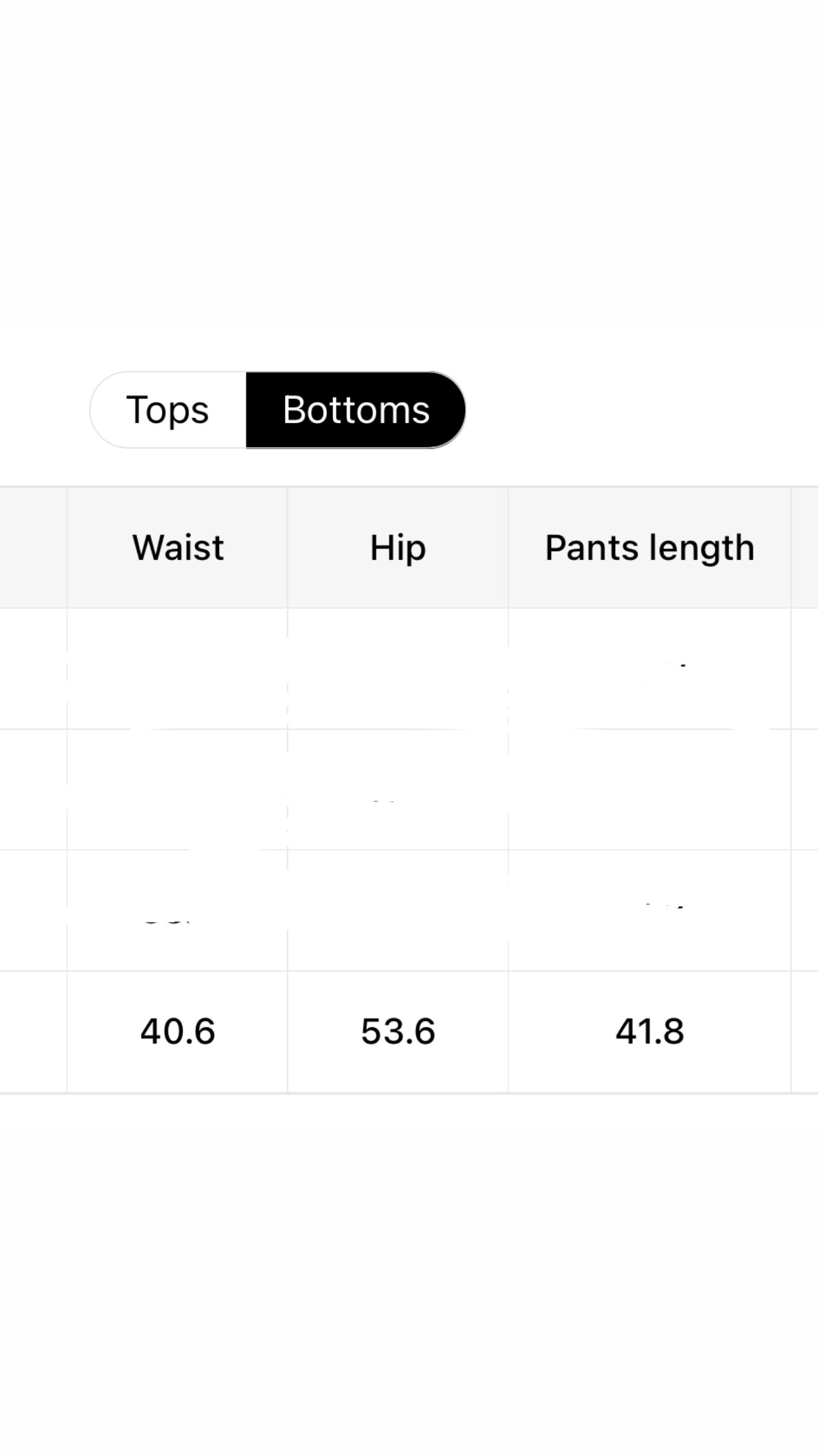Select the Bottoms tab
Viewport: 819px width, 1456px height.
(356, 410)
